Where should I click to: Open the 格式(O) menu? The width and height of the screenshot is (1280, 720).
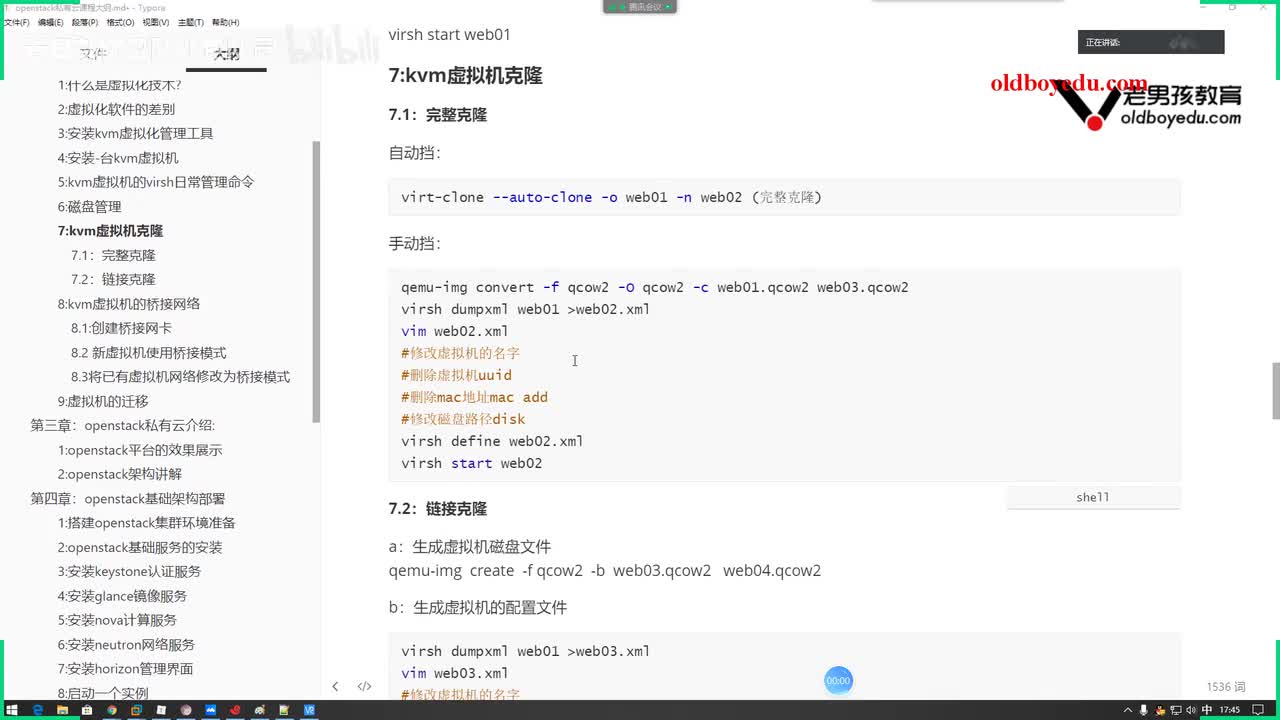120,22
